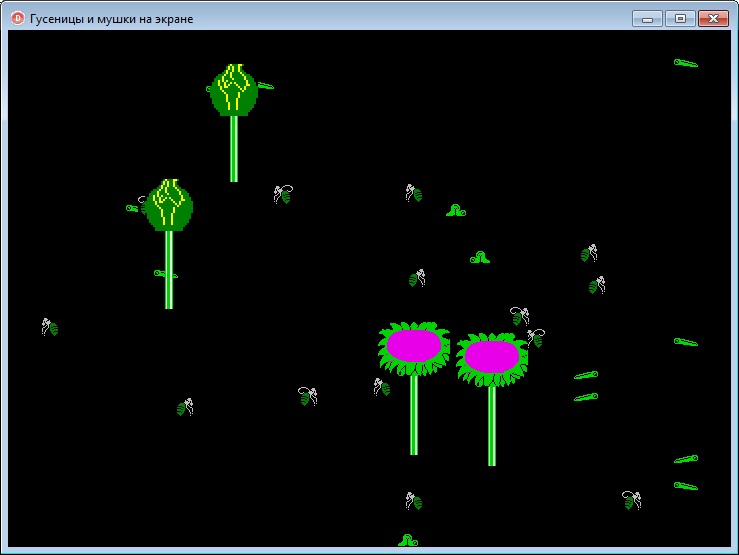Click the fly directly below the left sunflower stem
Viewport: 739px width, 555px height.
click(x=414, y=501)
